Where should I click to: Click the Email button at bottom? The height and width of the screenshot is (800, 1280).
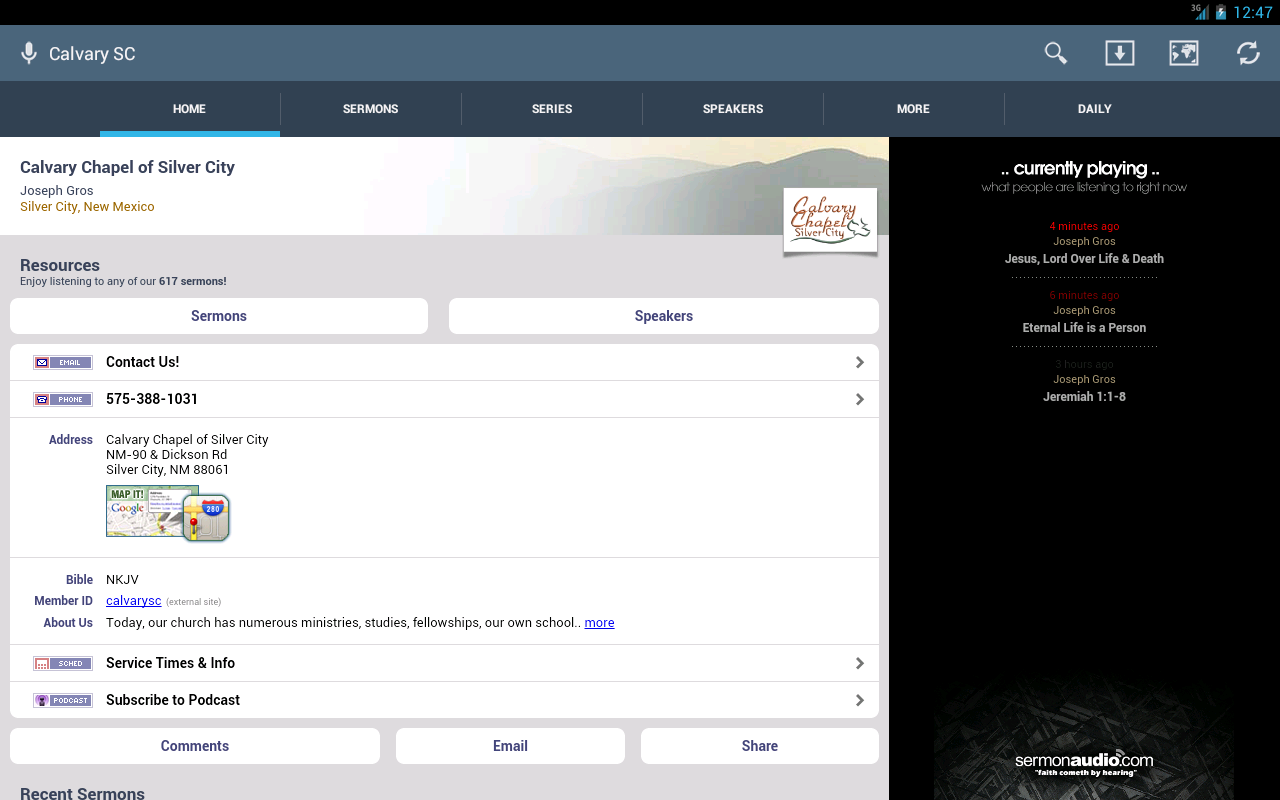click(510, 746)
